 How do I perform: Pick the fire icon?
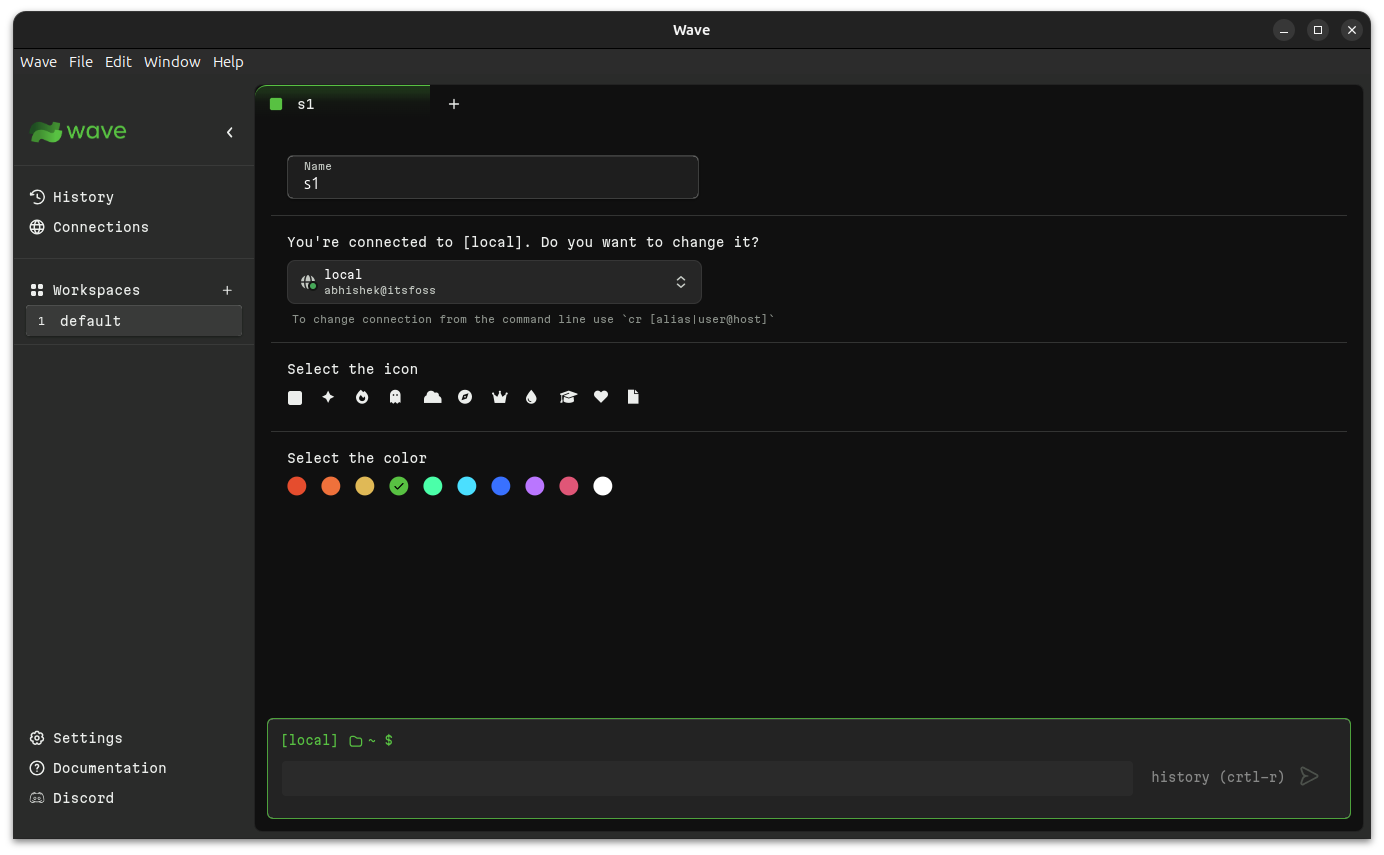pos(362,397)
